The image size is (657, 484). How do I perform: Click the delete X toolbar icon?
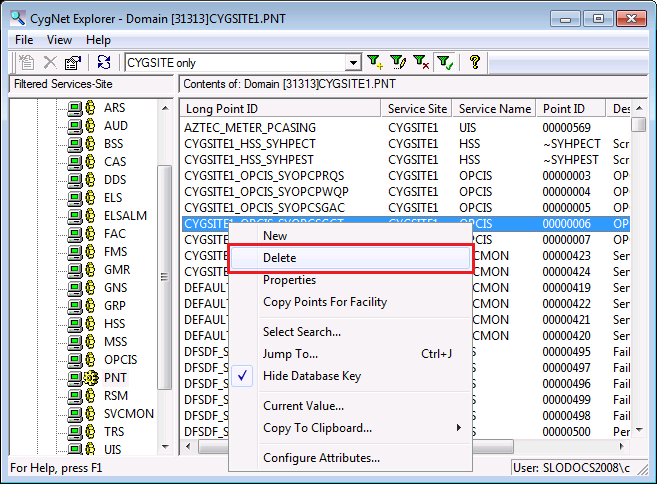point(50,62)
